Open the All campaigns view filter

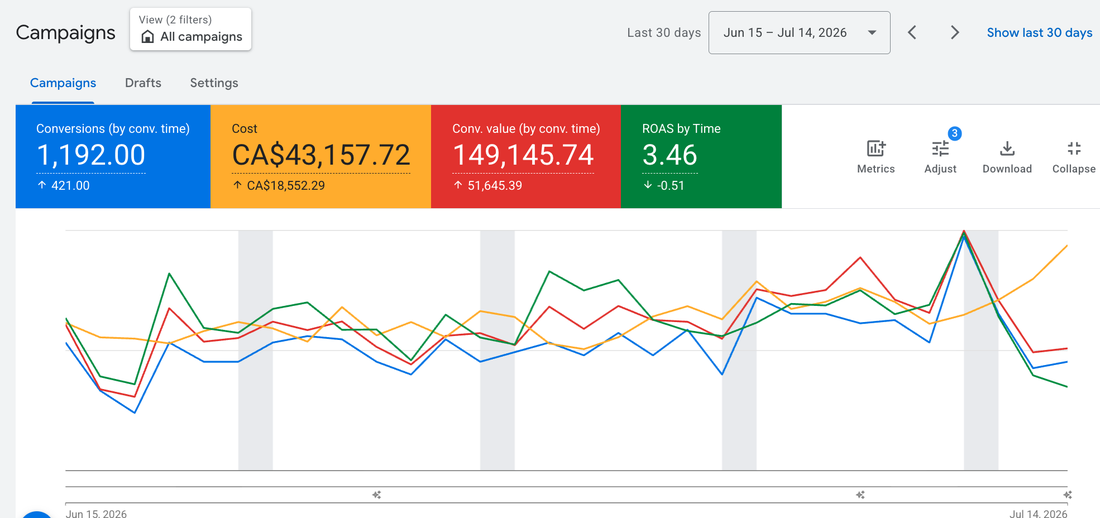(191, 29)
